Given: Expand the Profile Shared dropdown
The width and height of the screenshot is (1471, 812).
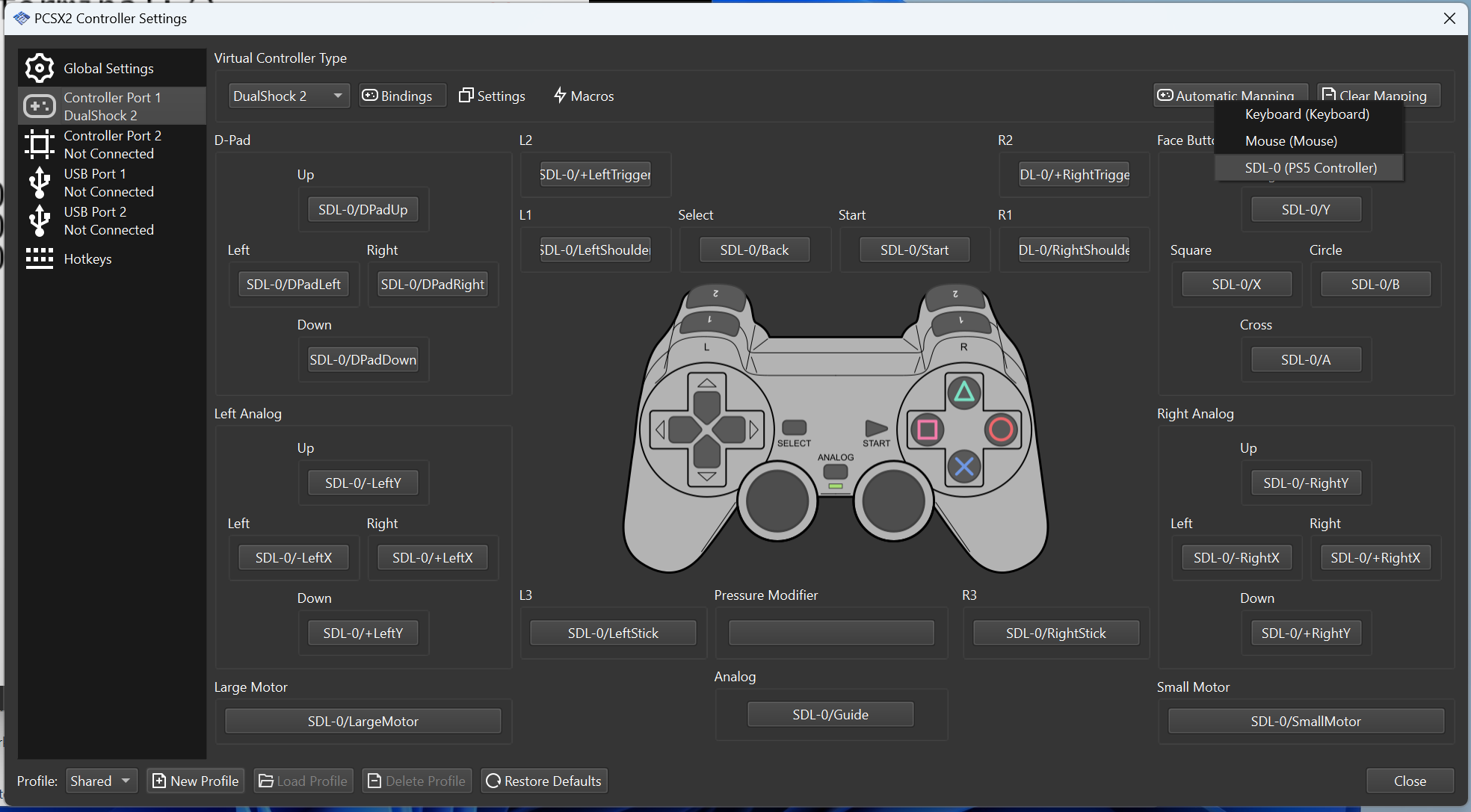Looking at the screenshot, I should pos(101,780).
